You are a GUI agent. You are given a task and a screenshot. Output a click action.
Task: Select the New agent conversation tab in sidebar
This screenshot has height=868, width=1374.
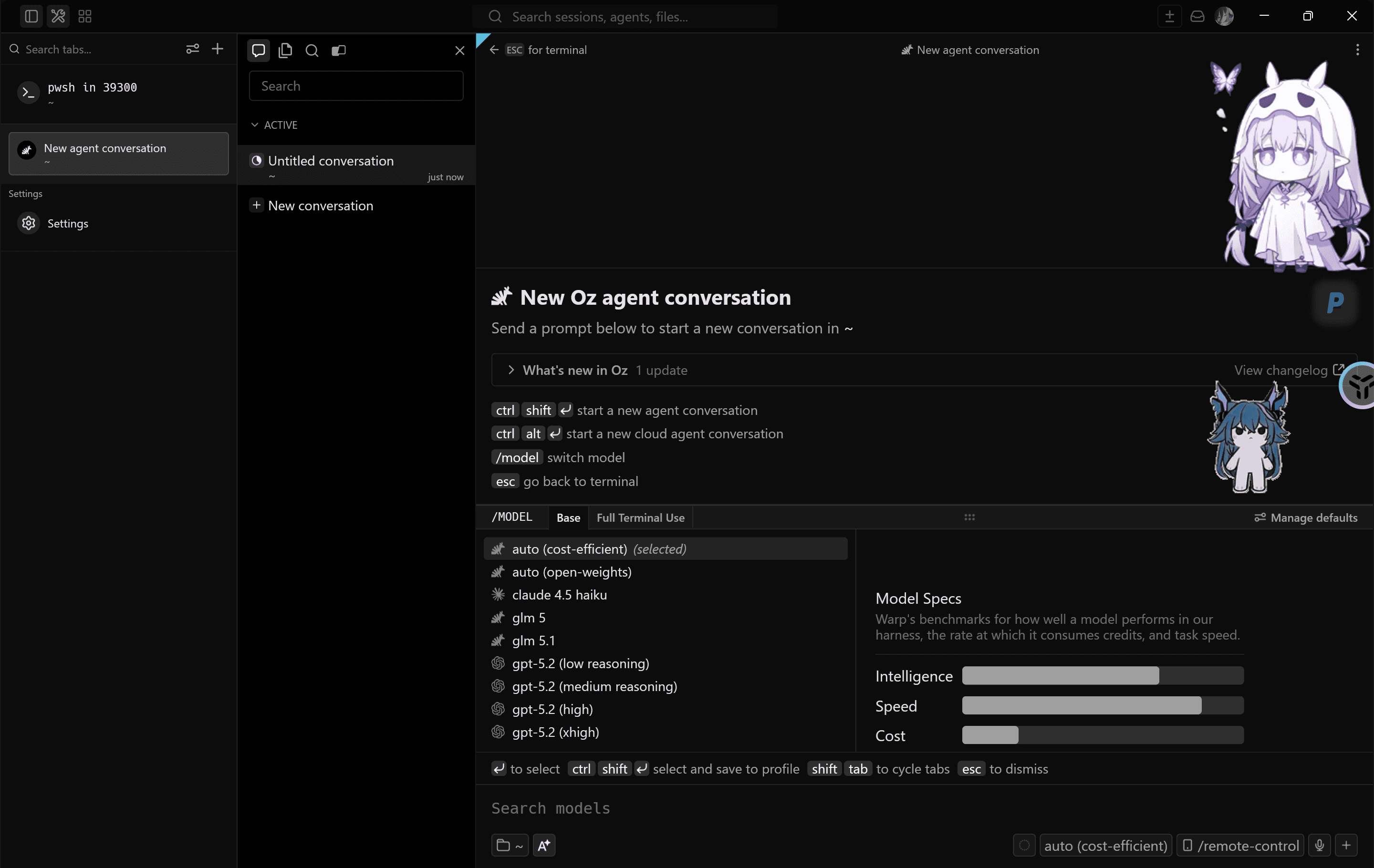tap(119, 154)
